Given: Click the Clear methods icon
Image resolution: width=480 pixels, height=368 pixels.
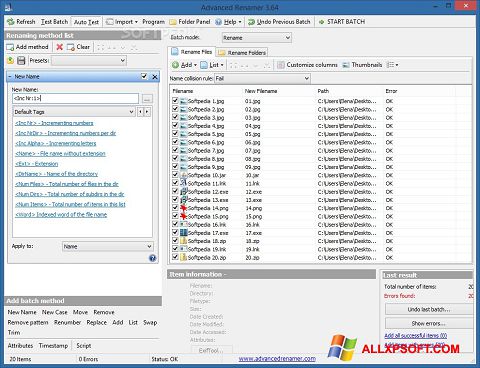Looking at the screenshot, I should (x=70, y=47).
